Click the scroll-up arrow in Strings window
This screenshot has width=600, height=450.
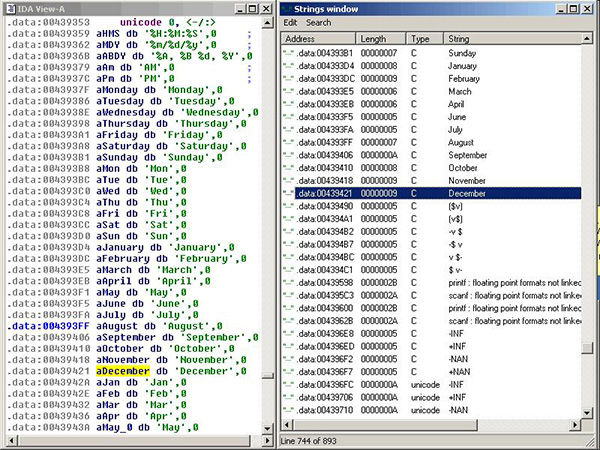587,39
